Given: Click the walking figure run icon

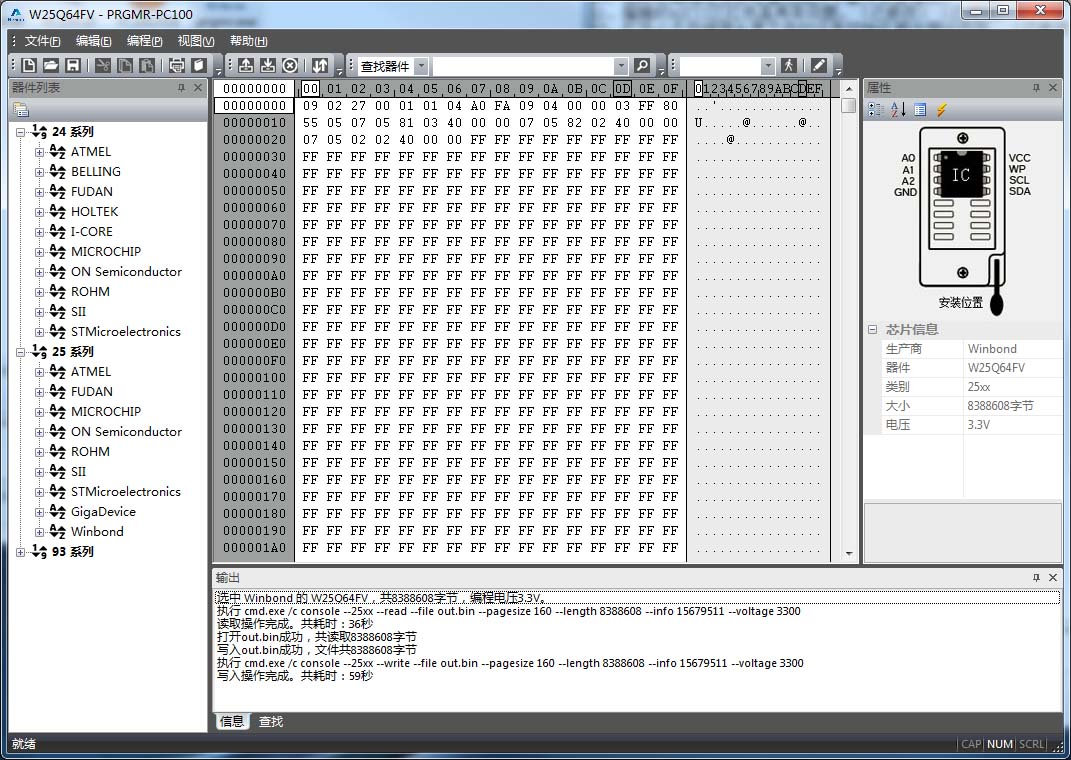Looking at the screenshot, I should point(789,66).
